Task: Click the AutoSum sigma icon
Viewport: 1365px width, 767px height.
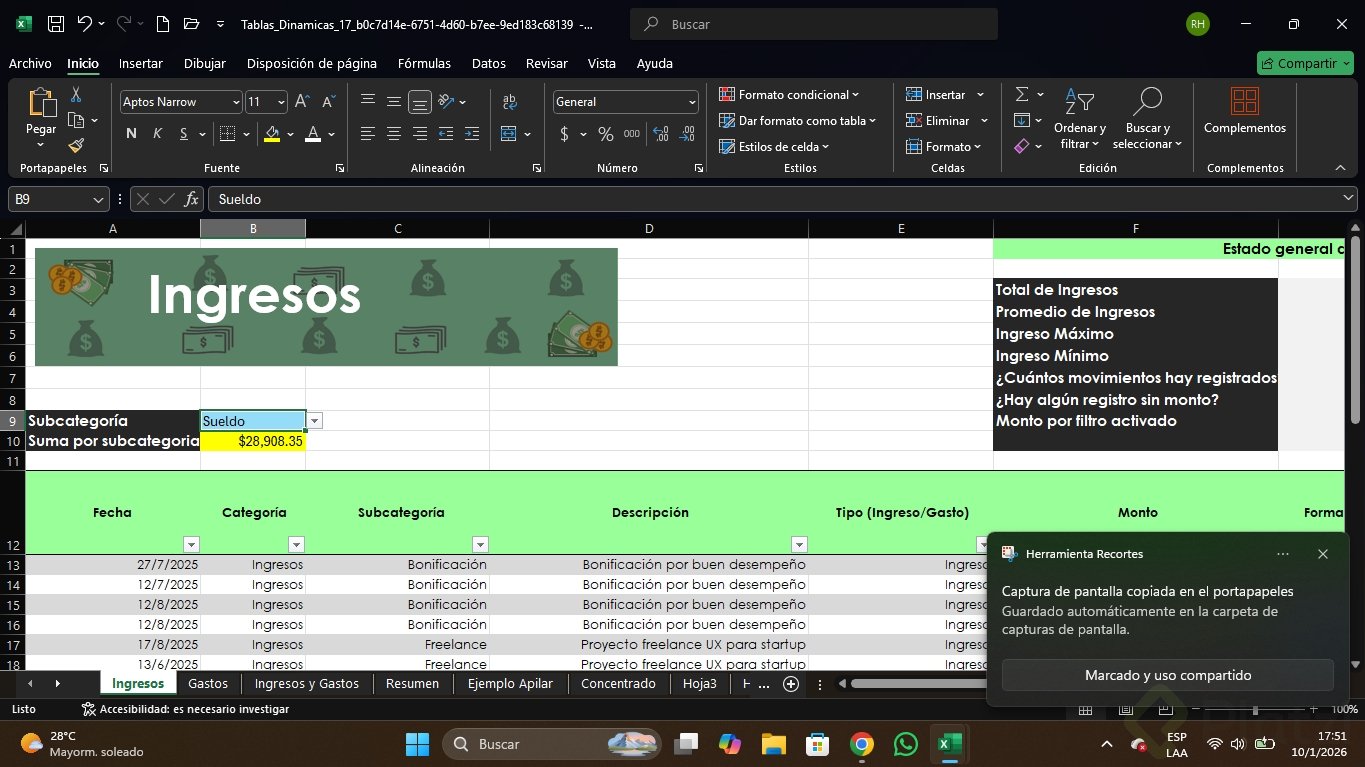Action: [1022, 94]
